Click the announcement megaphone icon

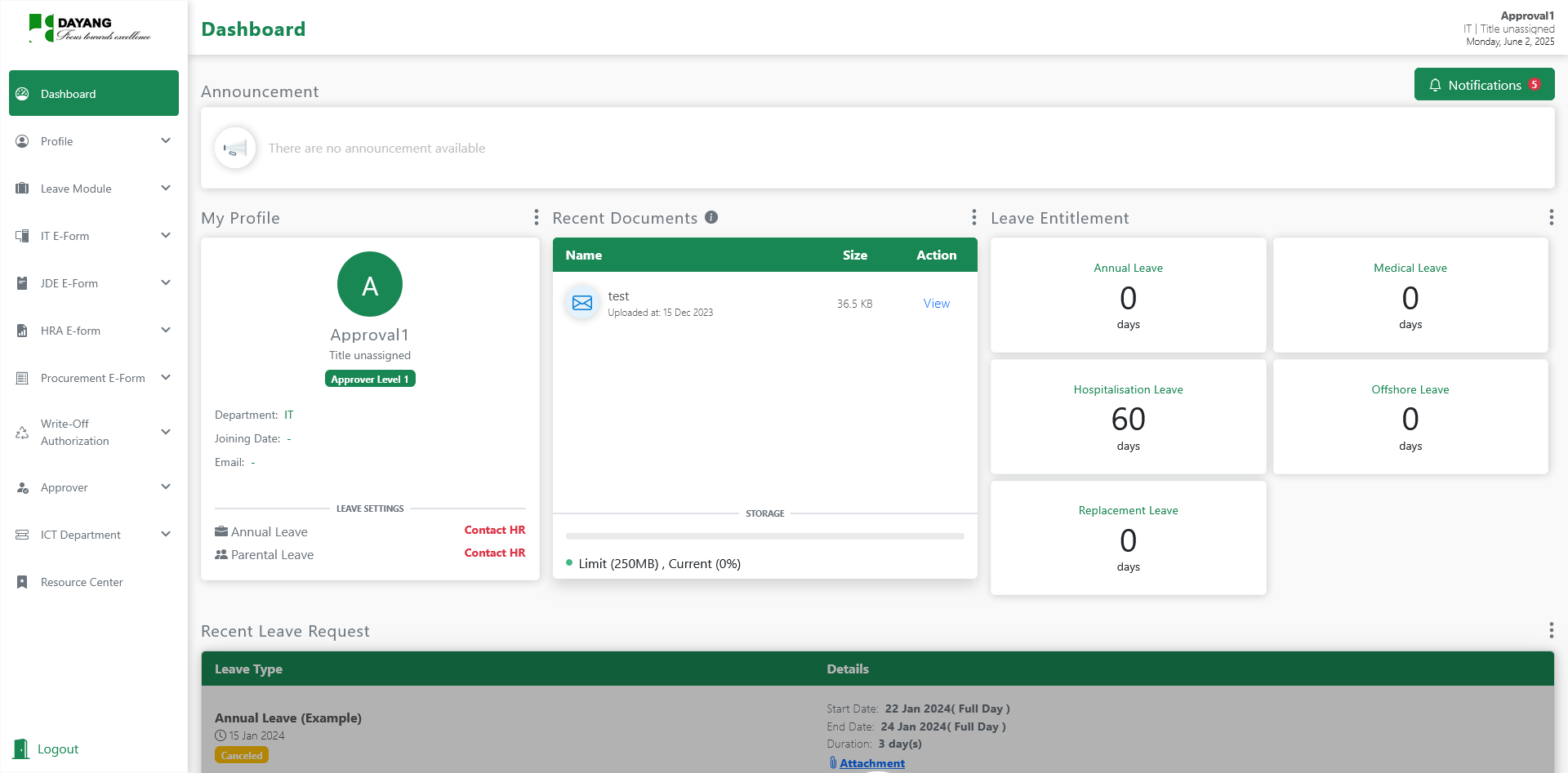tap(235, 149)
